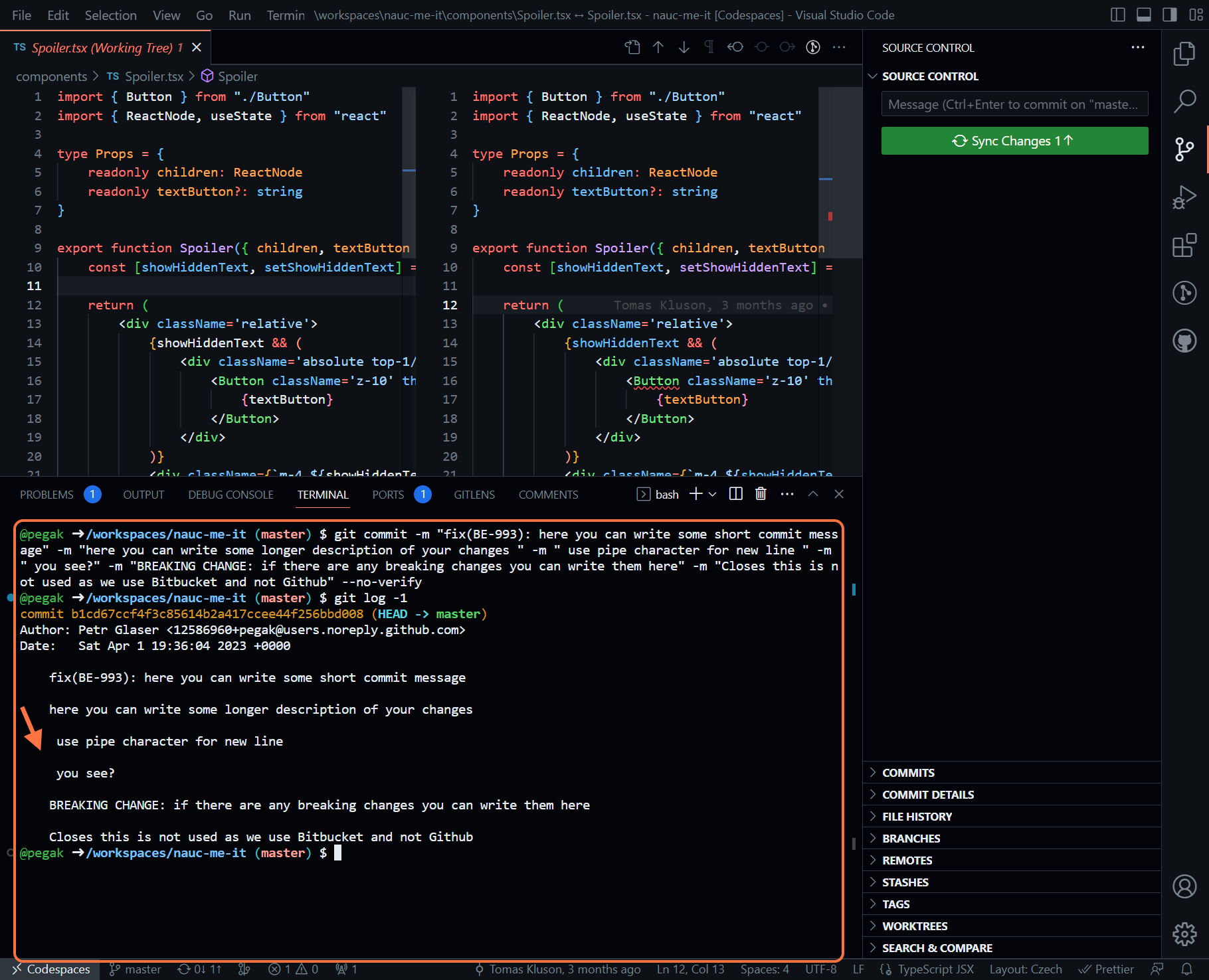Click the Prettier status bar item

[x=1106, y=969]
